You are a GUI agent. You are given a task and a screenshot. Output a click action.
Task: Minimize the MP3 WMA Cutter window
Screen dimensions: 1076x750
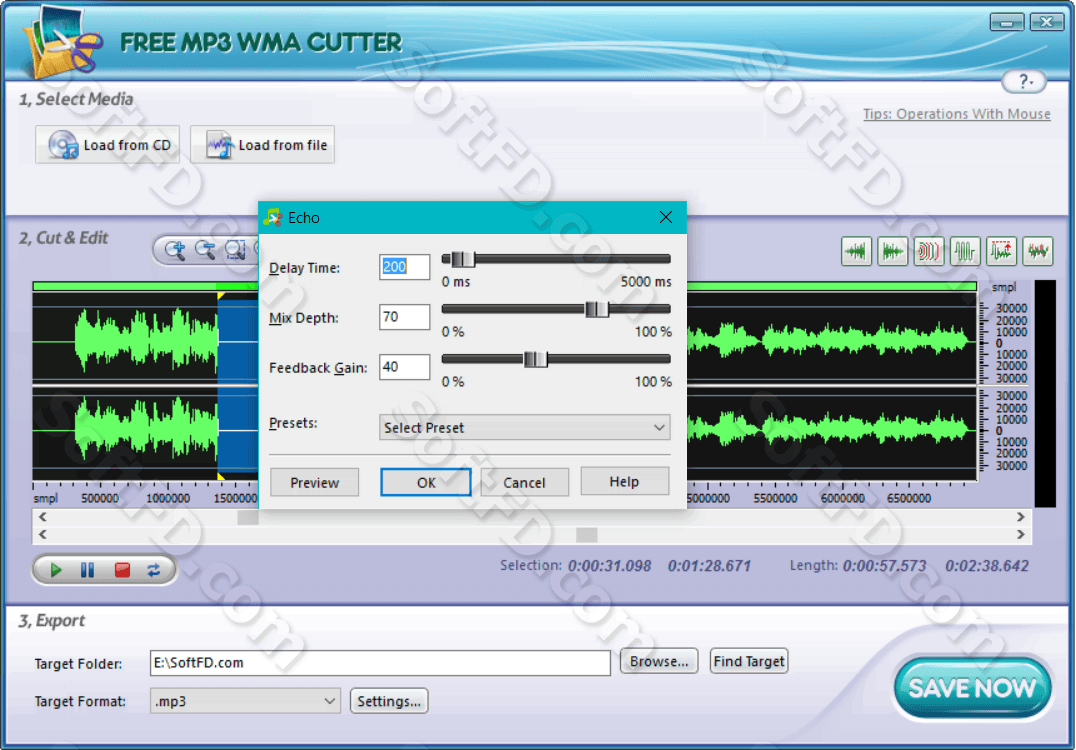coord(1007,23)
